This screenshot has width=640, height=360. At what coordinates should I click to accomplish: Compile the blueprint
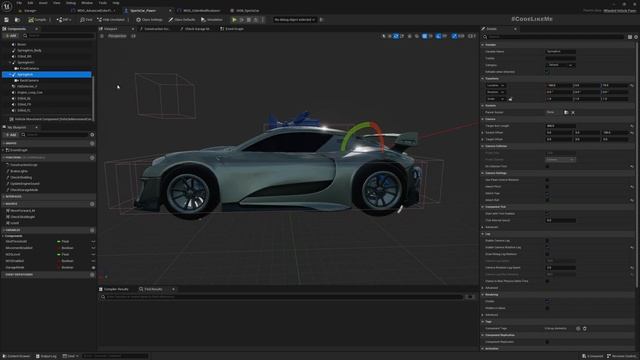[x=37, y=20]
